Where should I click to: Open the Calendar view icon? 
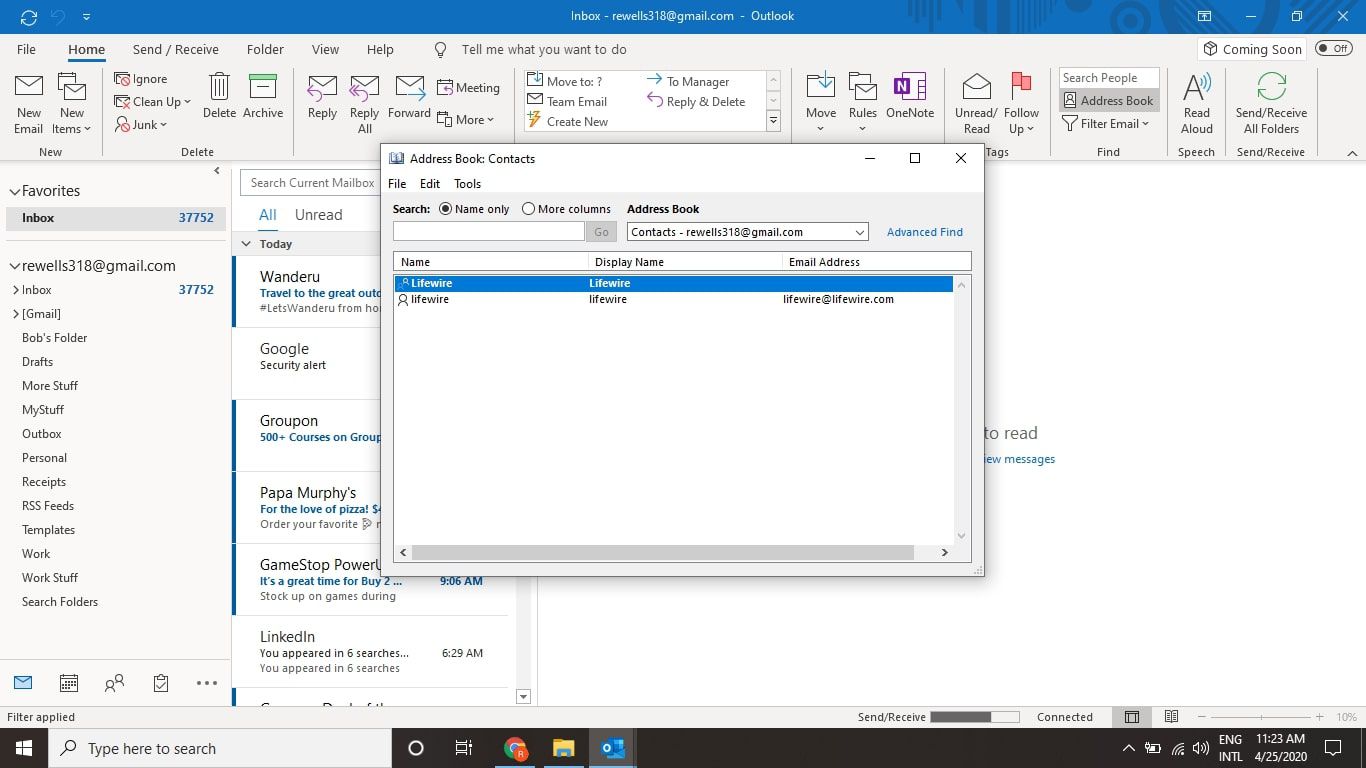[69, 683]
